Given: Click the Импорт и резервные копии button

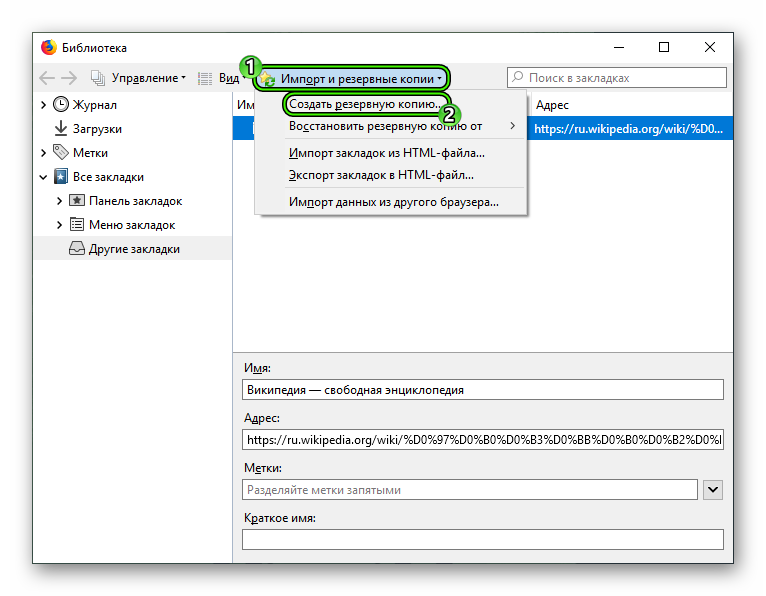Looking at the screenshot, I should click(x=351, y=78).
